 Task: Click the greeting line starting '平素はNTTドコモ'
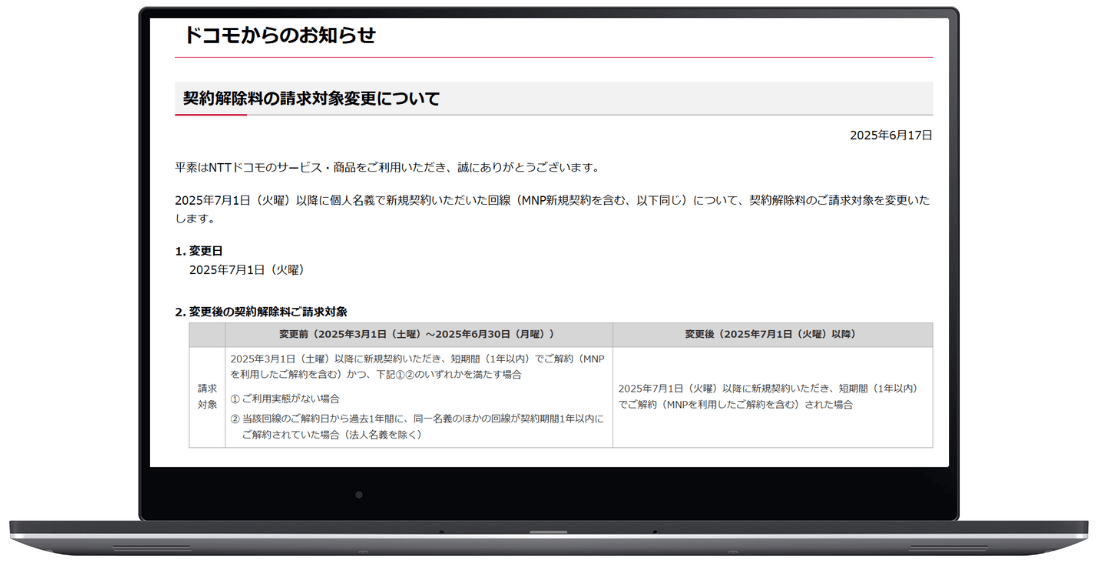pyautogui.click(x=387, y=168)
